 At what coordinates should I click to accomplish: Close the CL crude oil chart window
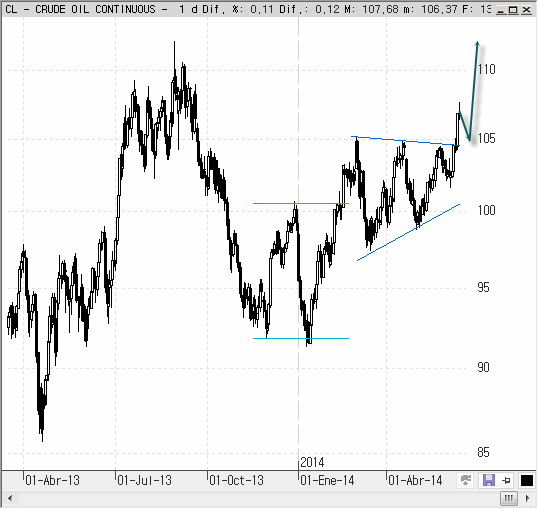(526, 10)
